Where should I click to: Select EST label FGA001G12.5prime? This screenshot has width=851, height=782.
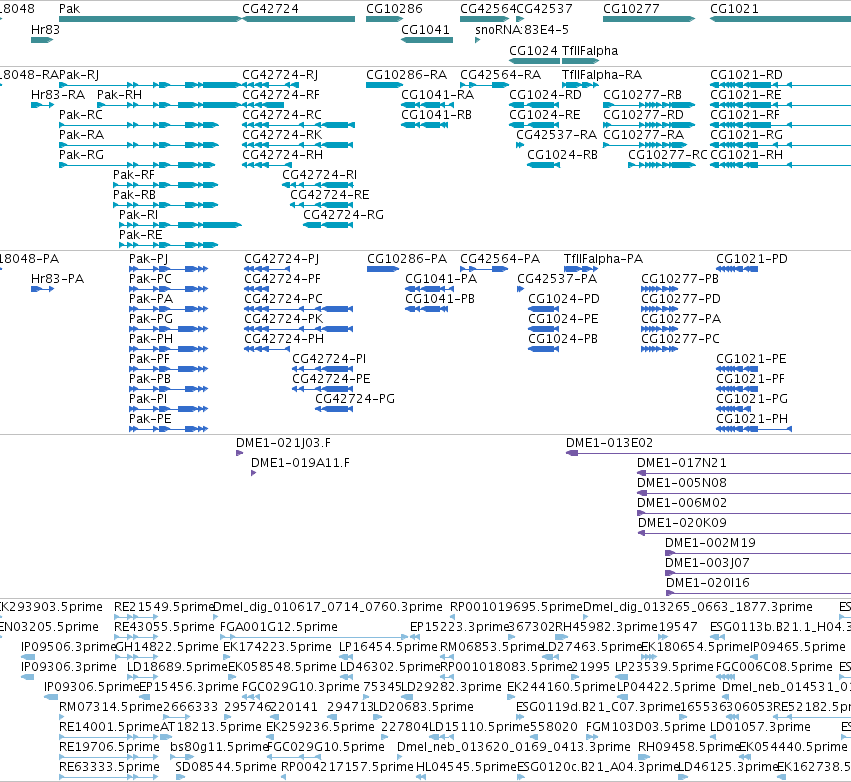(279, 627)
